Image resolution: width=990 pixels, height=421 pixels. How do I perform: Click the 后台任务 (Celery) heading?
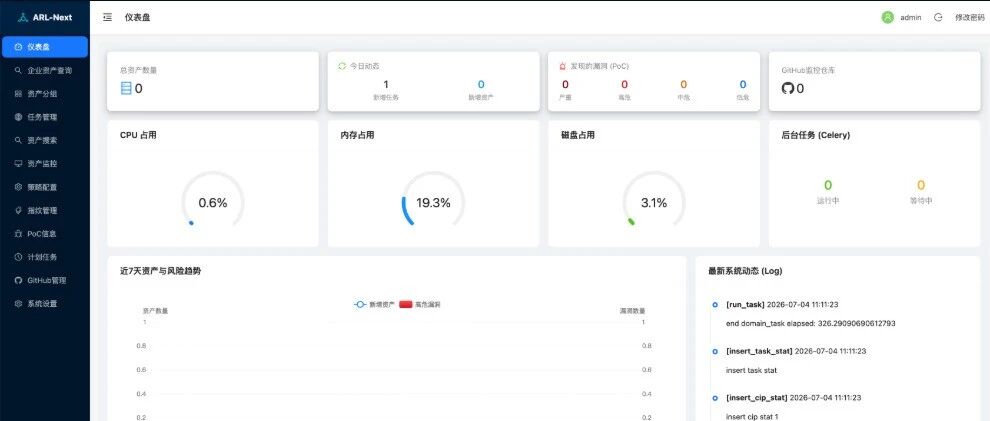click(816, 135)
